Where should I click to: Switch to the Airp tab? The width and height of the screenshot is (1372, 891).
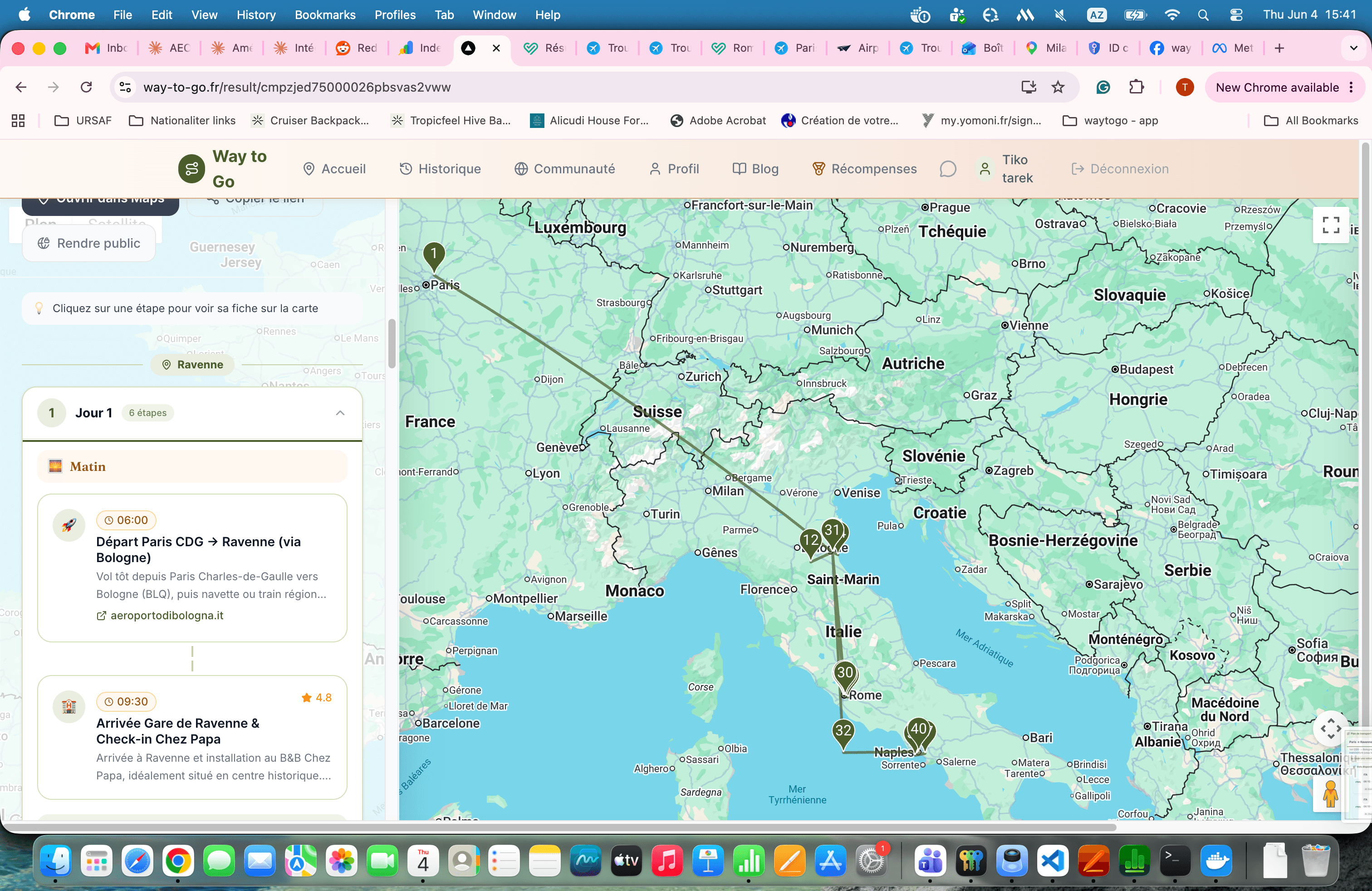(x=858, y=48)
